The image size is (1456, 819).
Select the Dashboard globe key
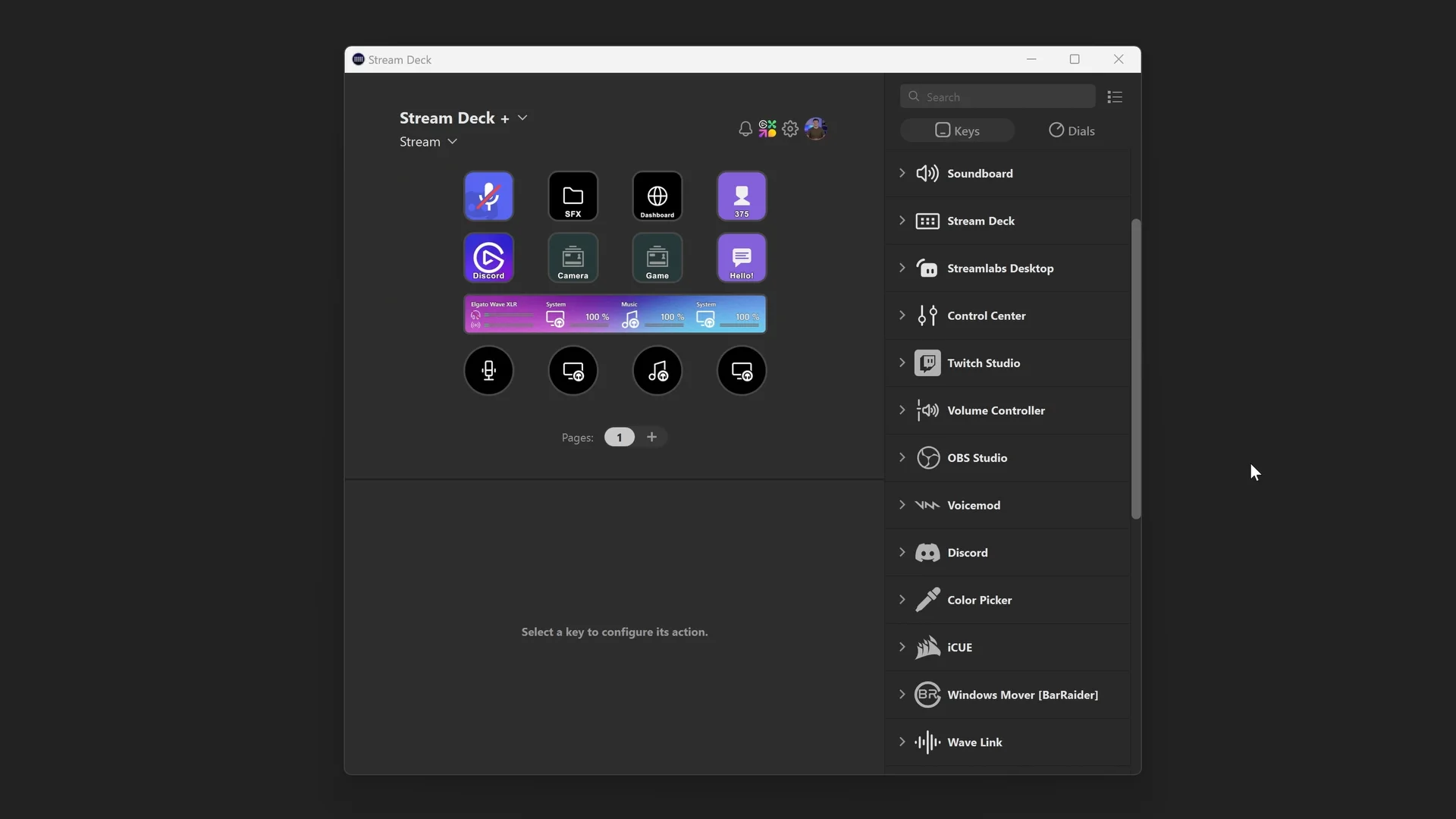657,196
